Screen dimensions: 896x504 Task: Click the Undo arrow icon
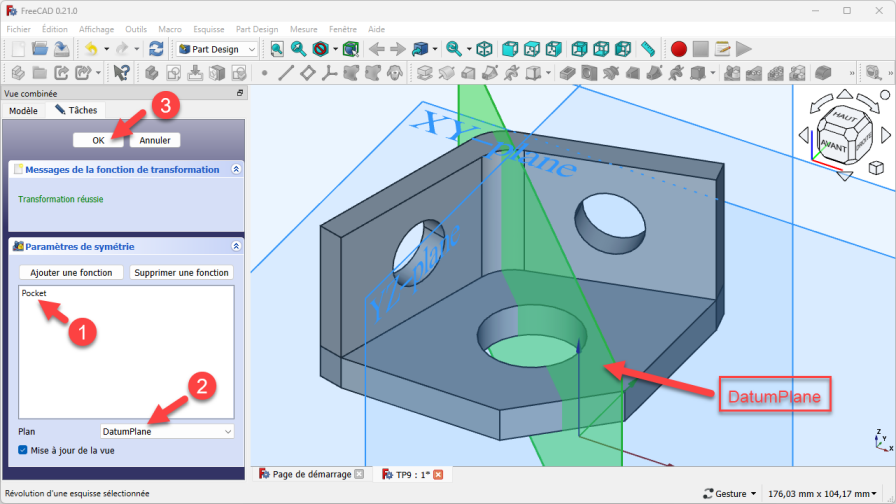click(91, 49)
